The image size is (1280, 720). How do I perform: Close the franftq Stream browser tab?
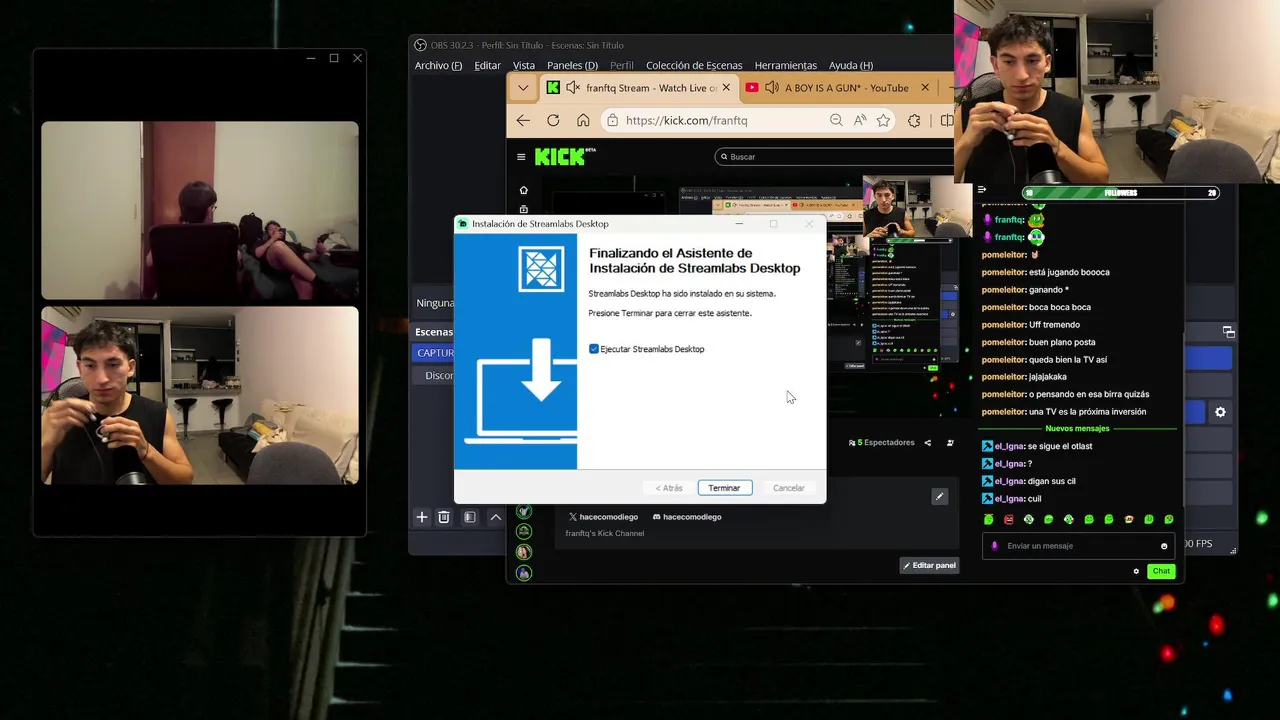tap(726, 88)
